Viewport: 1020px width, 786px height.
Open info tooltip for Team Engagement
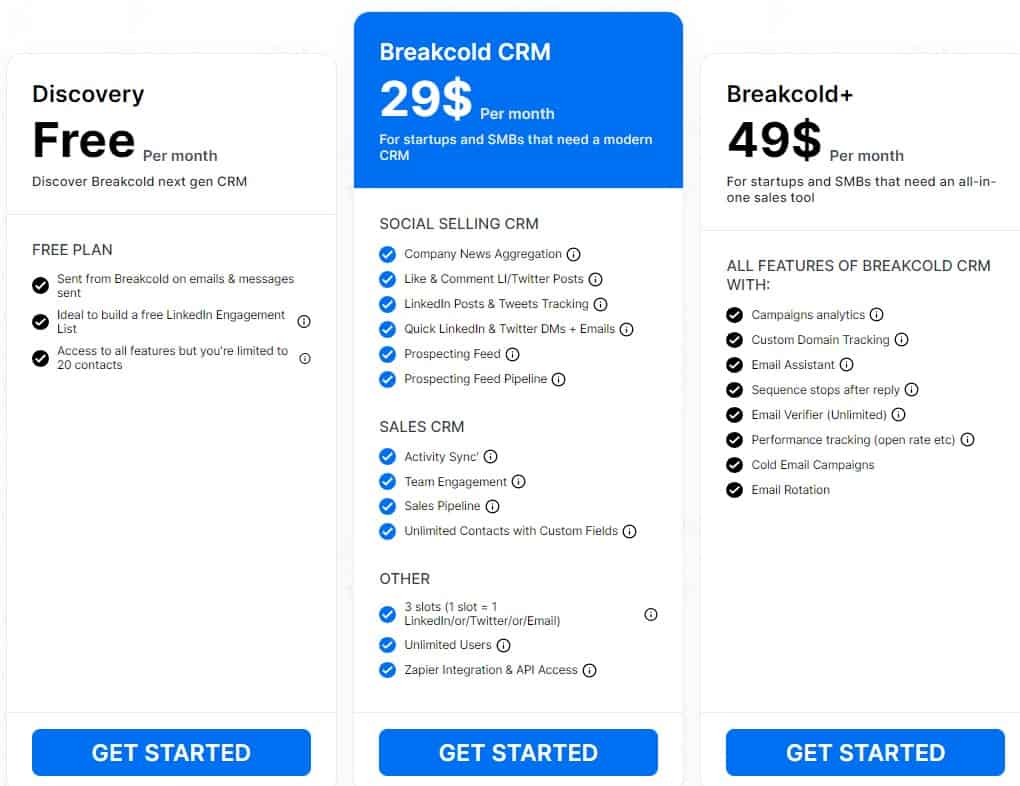click(519, 482)
